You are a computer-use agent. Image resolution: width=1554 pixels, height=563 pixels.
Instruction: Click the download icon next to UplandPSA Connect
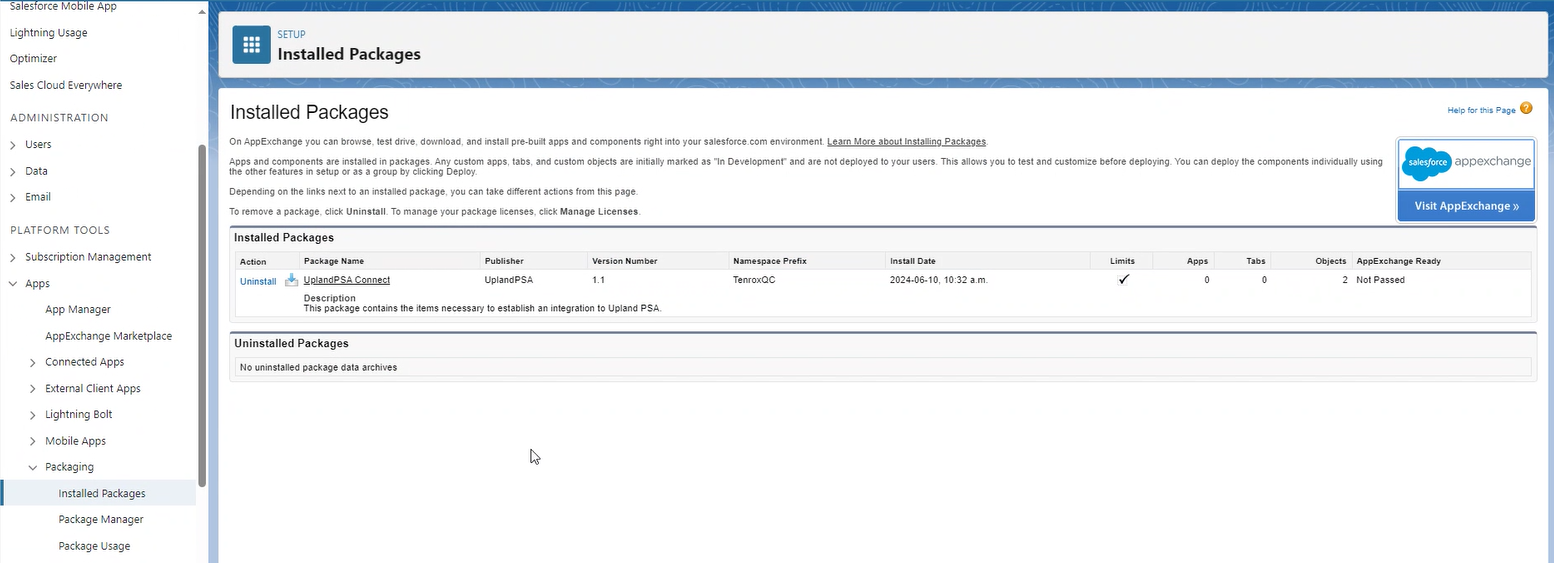(x=292, y=280)
